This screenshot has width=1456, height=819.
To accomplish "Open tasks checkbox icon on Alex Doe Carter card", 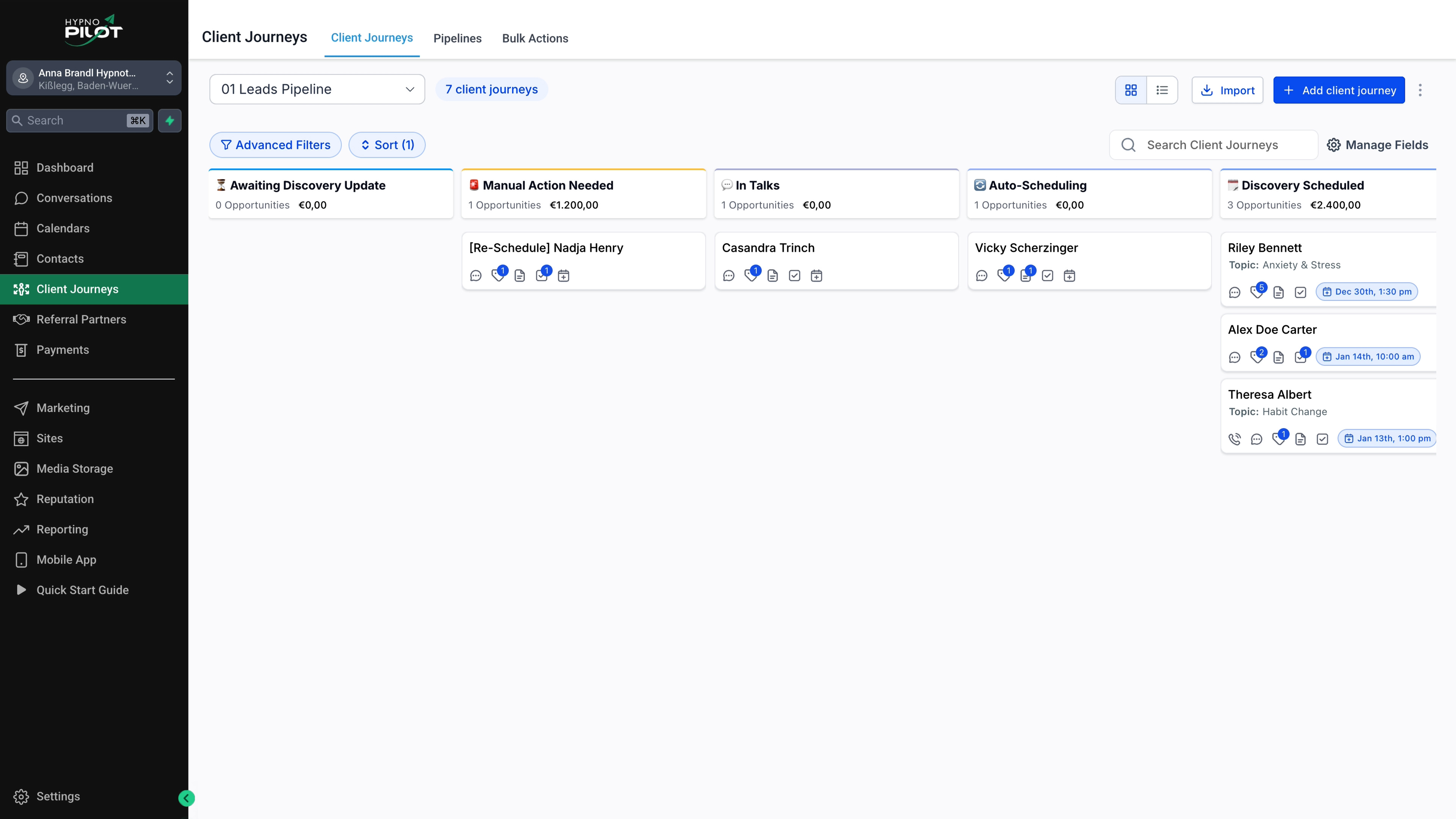I will pyautogui.click(x=1300, y=357).
